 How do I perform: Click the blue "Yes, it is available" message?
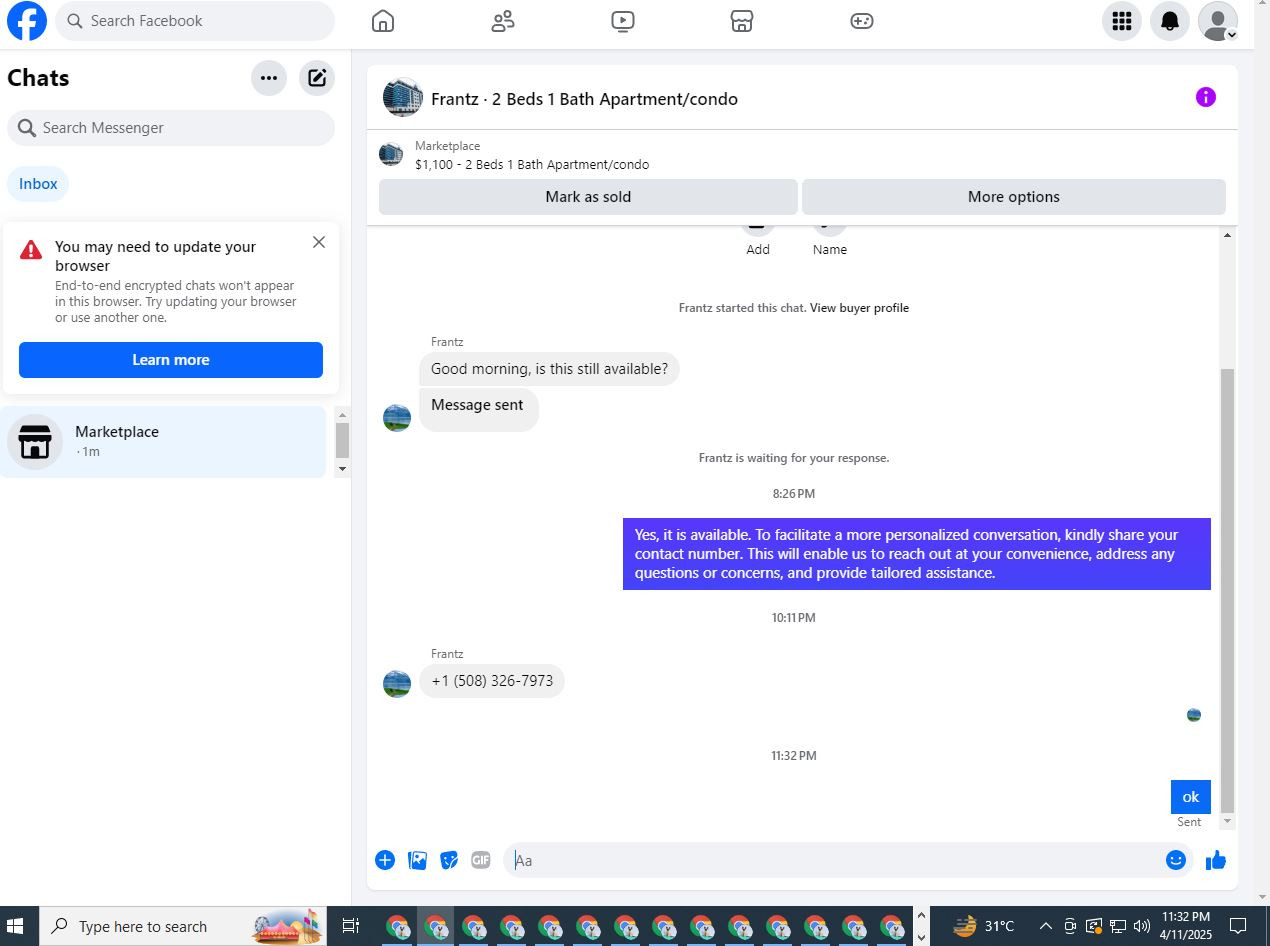coord(917,554)
